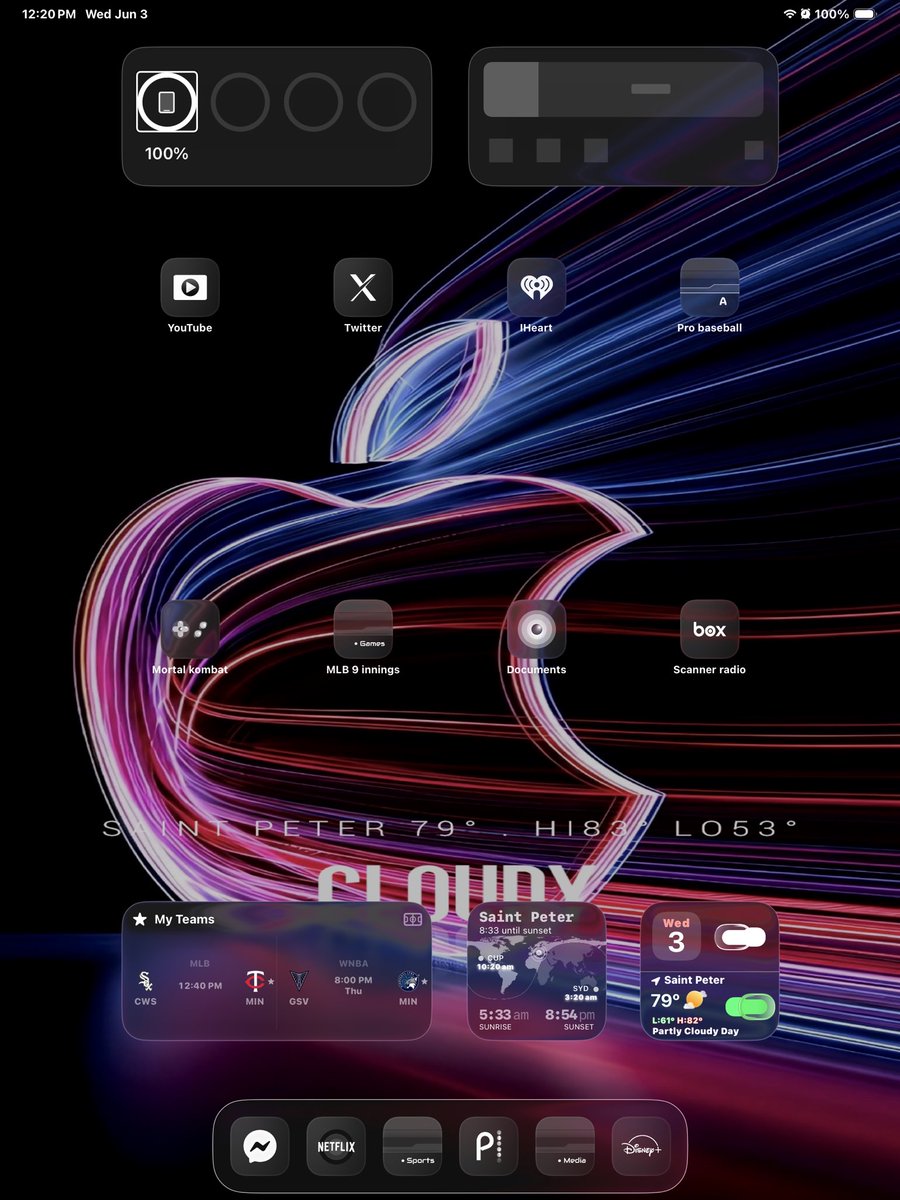The height and width of the screenshot is (1200, 900).
Task: Tap the world map in Saint Peter clock widget
Action: (x=537, y=966)
